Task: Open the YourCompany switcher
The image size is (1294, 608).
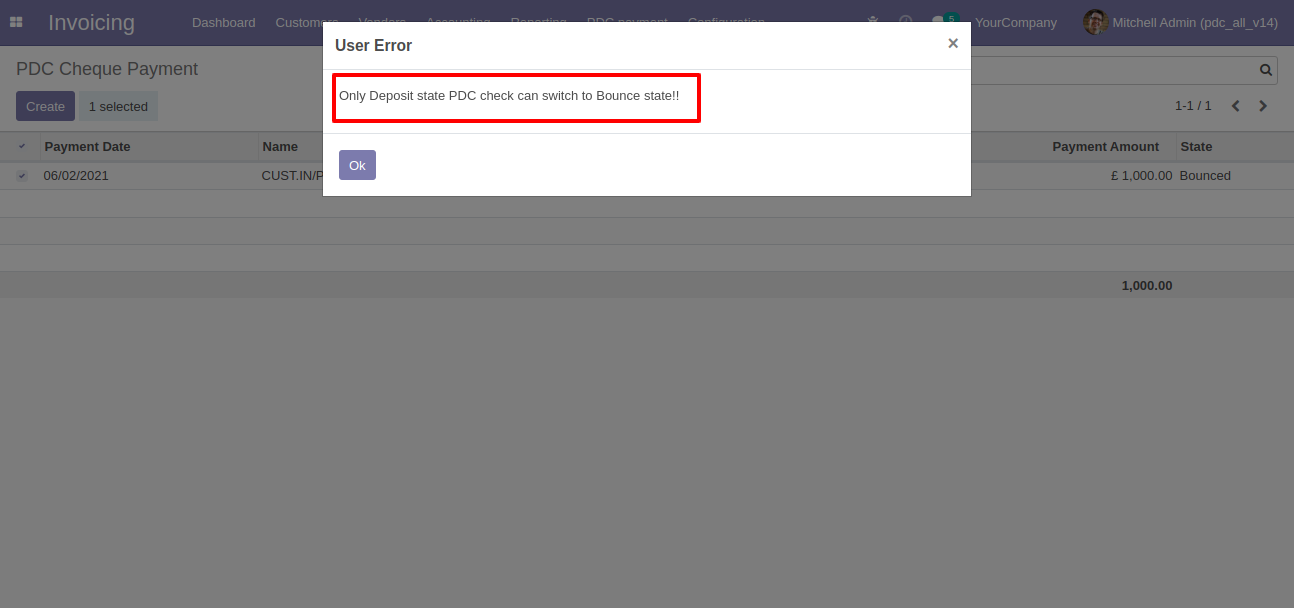Action: point(1015,22)
